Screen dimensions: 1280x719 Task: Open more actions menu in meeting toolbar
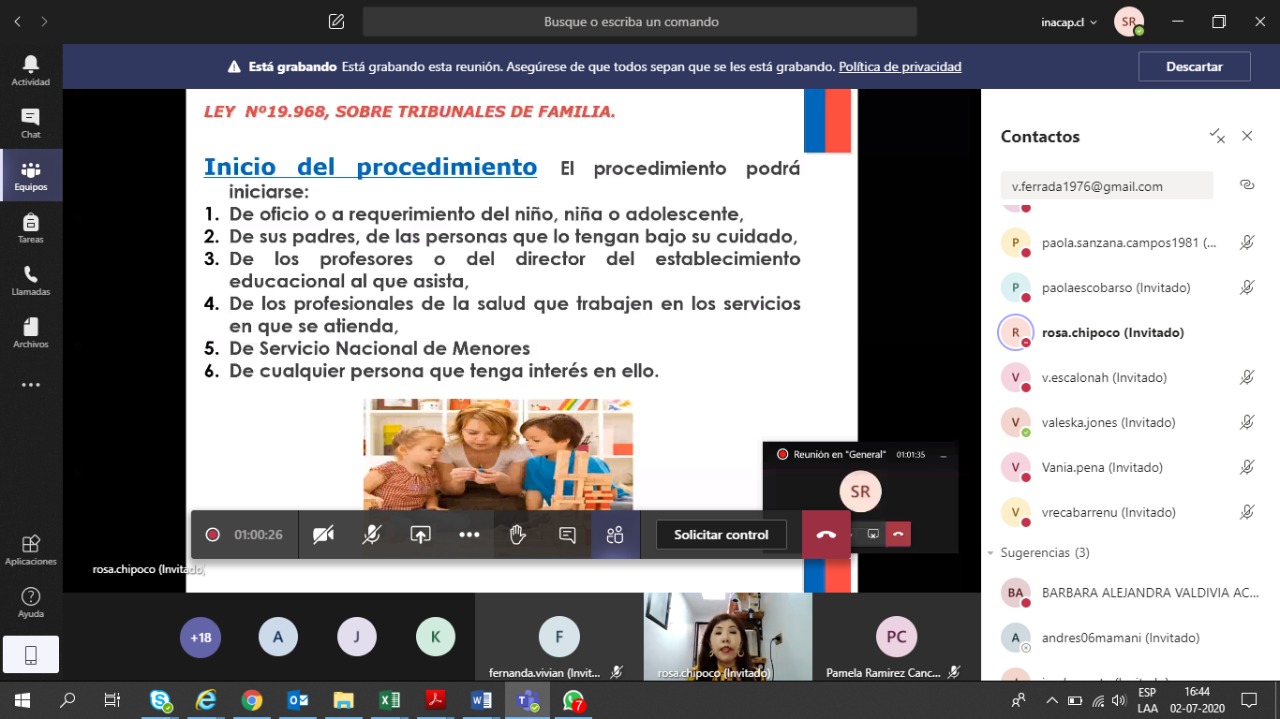(x=469, y=535)
